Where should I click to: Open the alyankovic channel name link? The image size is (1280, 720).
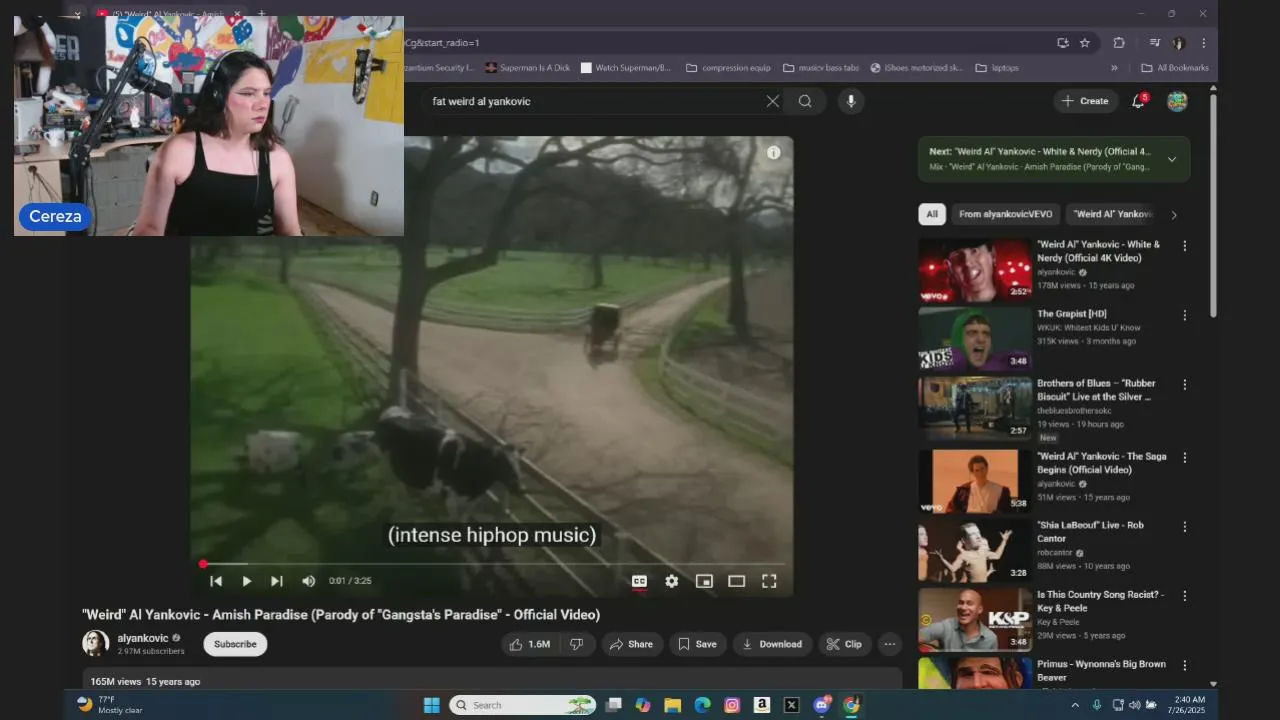pos(143,638)
